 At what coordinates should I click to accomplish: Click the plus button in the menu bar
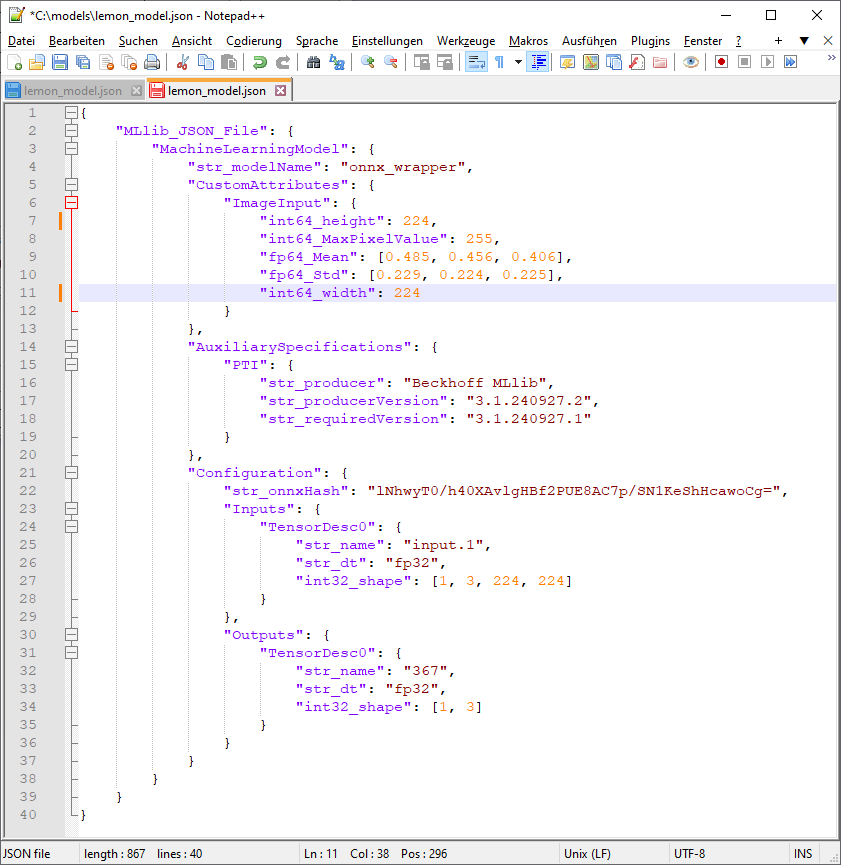[x=778, y=40]
